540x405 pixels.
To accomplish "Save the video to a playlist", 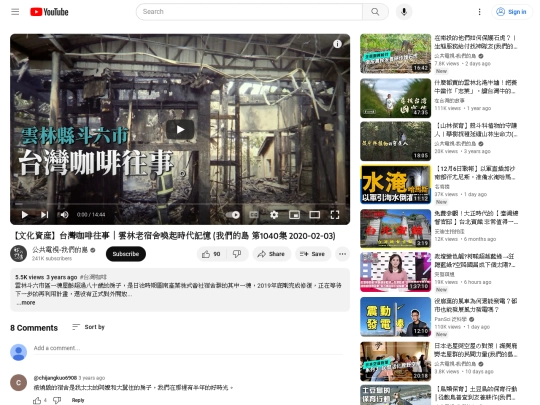I will [313, 254].
